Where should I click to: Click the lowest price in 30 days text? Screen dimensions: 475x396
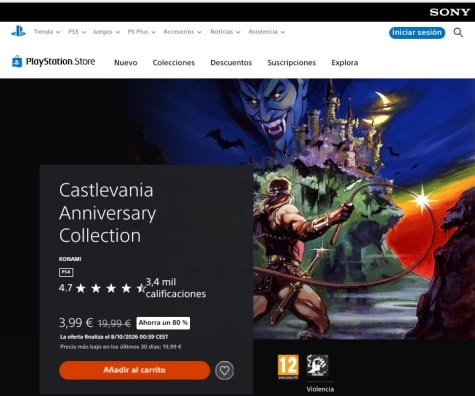121,347
